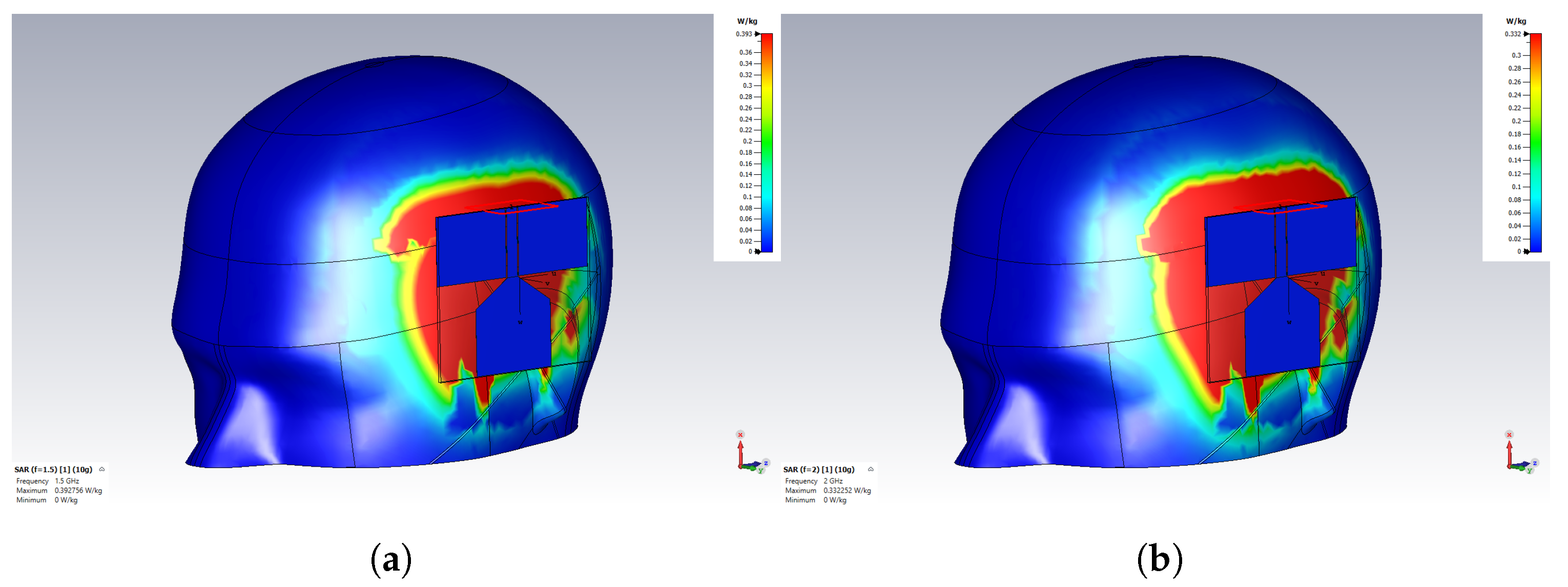Click the left W/kg color ramp

pyautogui.click(x=767, y=143)
